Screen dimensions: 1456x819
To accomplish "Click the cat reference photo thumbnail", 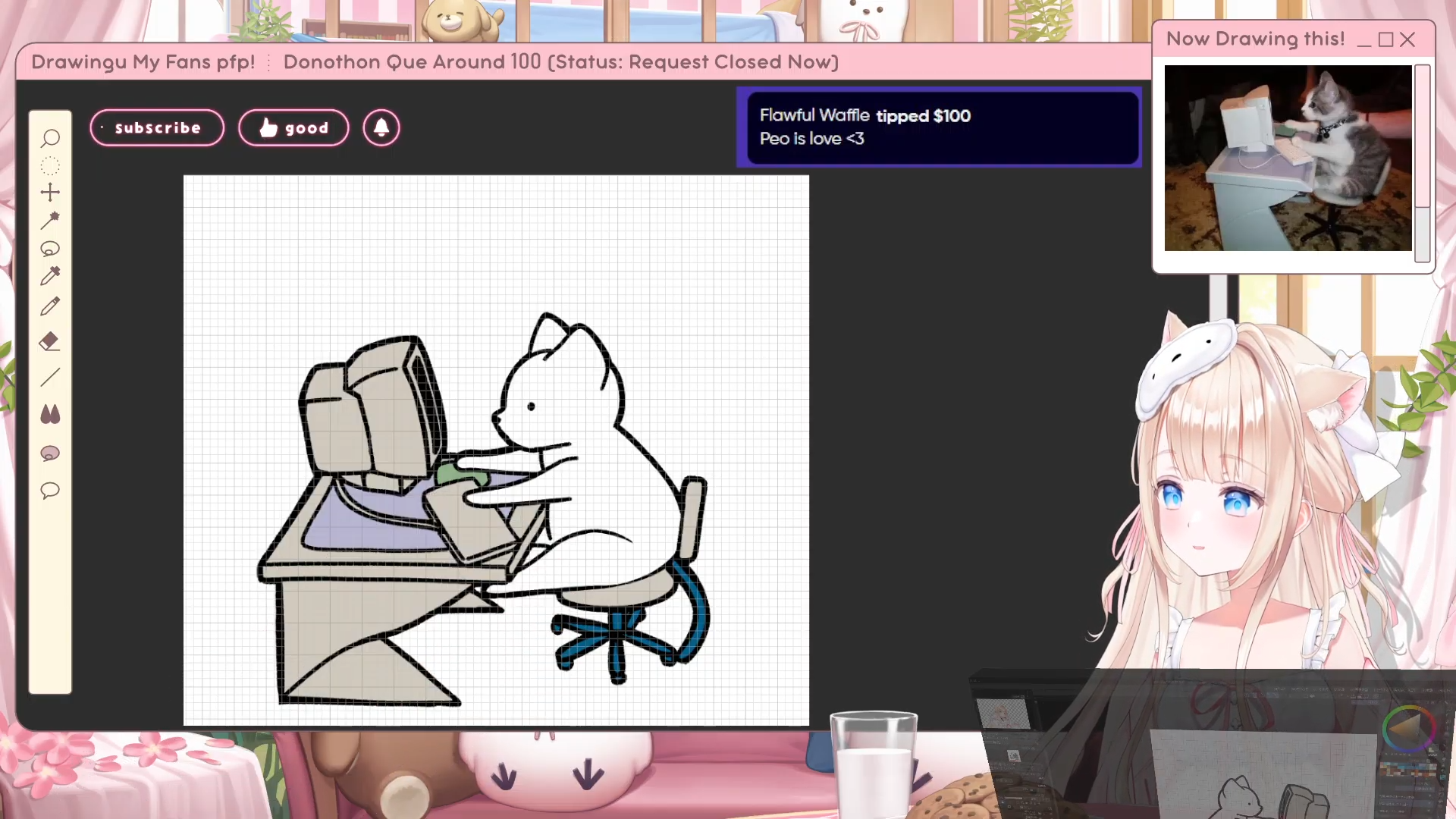I will click(1288, 158).
